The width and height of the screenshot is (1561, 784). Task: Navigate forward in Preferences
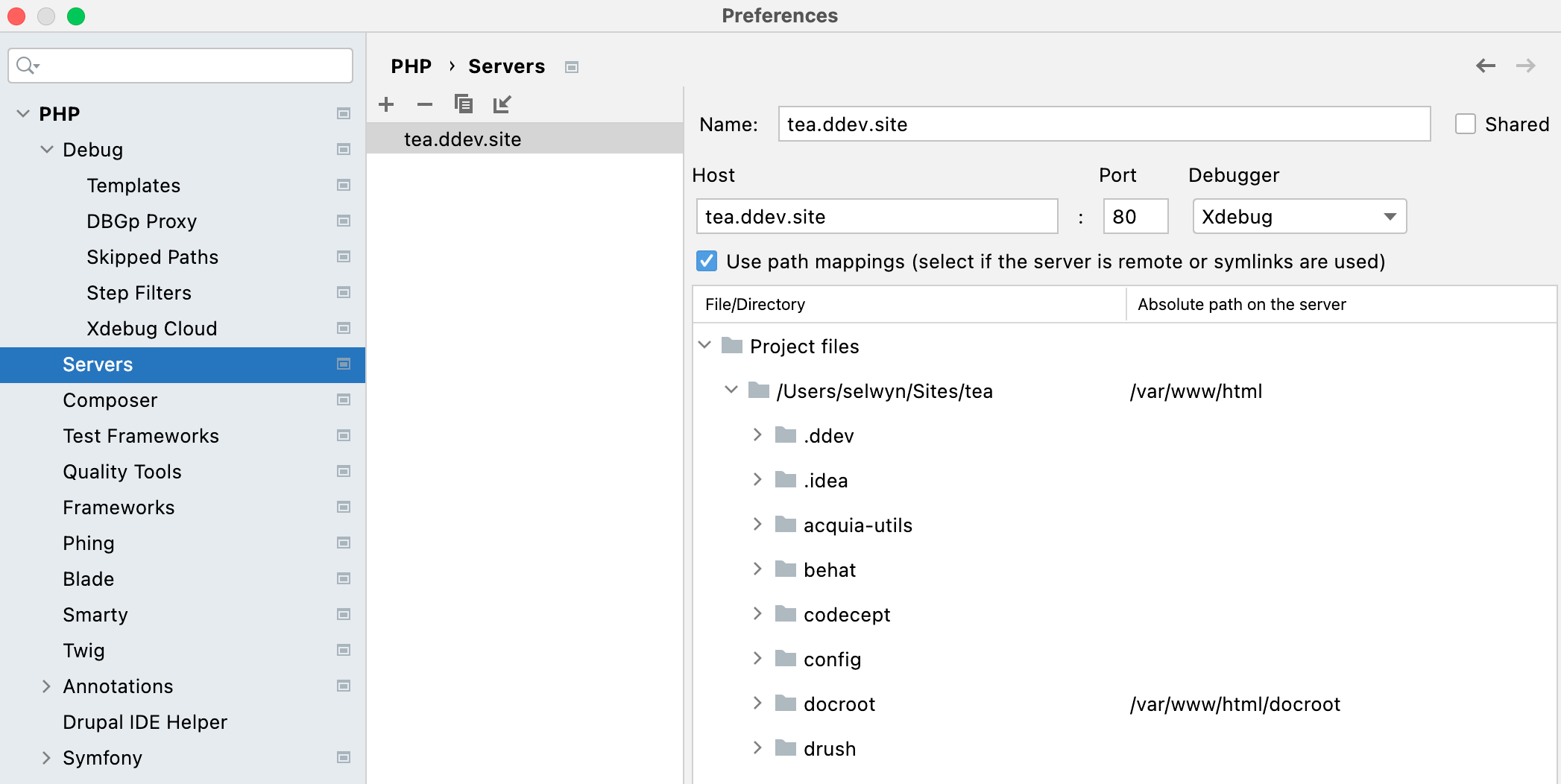pos(1526,66)
